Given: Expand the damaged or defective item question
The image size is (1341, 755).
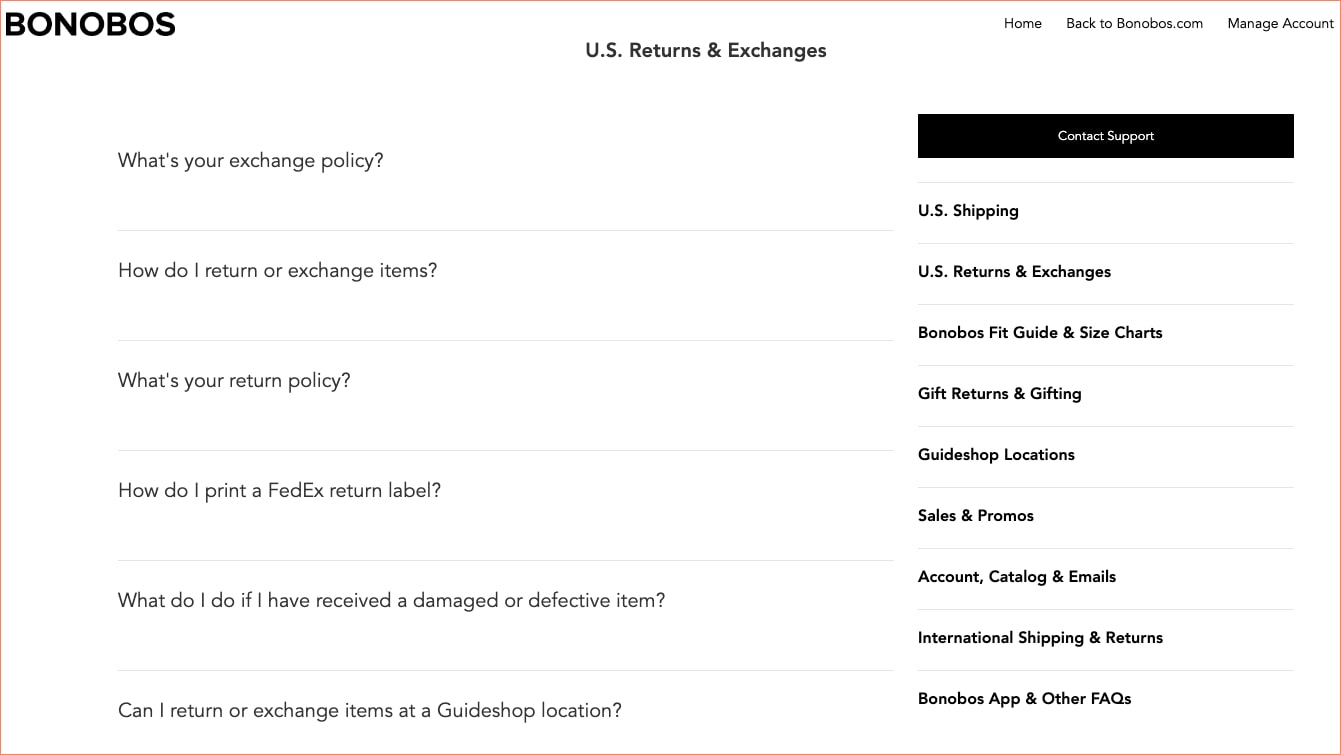Looking at the screenshot, I should pos(390,600).
